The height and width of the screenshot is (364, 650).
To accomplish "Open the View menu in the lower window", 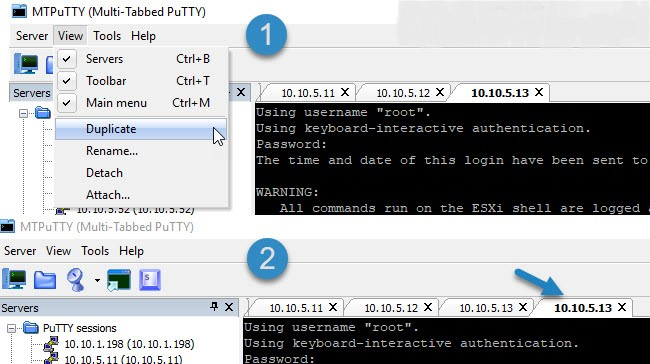I will (58, 251).
